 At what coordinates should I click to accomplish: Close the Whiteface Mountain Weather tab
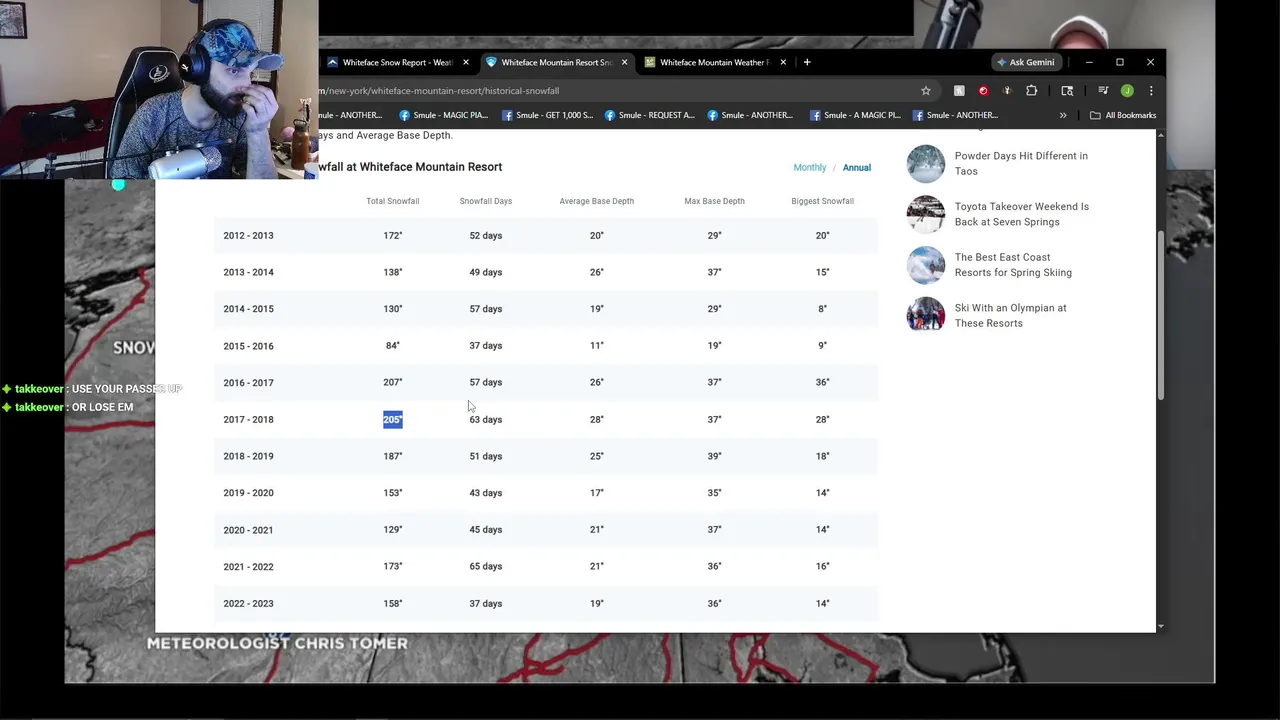click(783, 62)
